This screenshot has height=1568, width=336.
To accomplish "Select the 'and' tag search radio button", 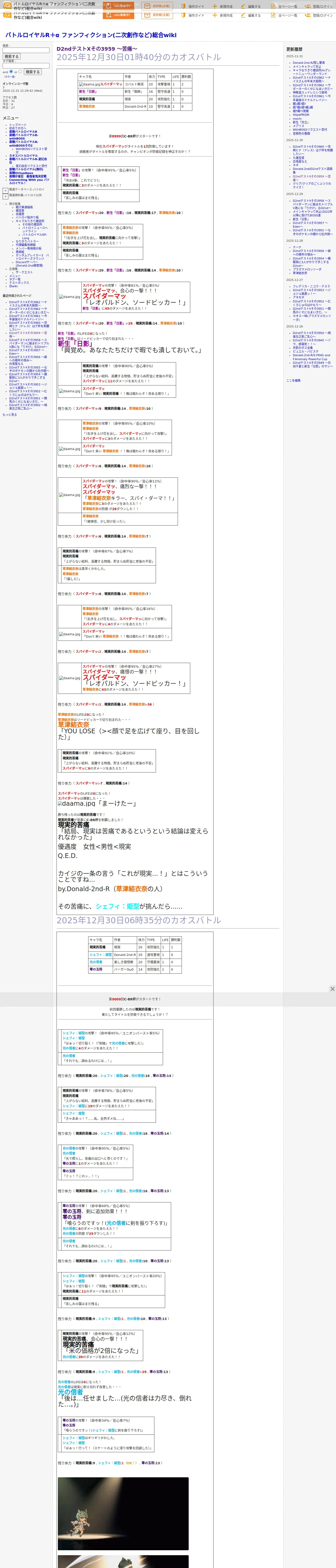I will click(11, 72).
